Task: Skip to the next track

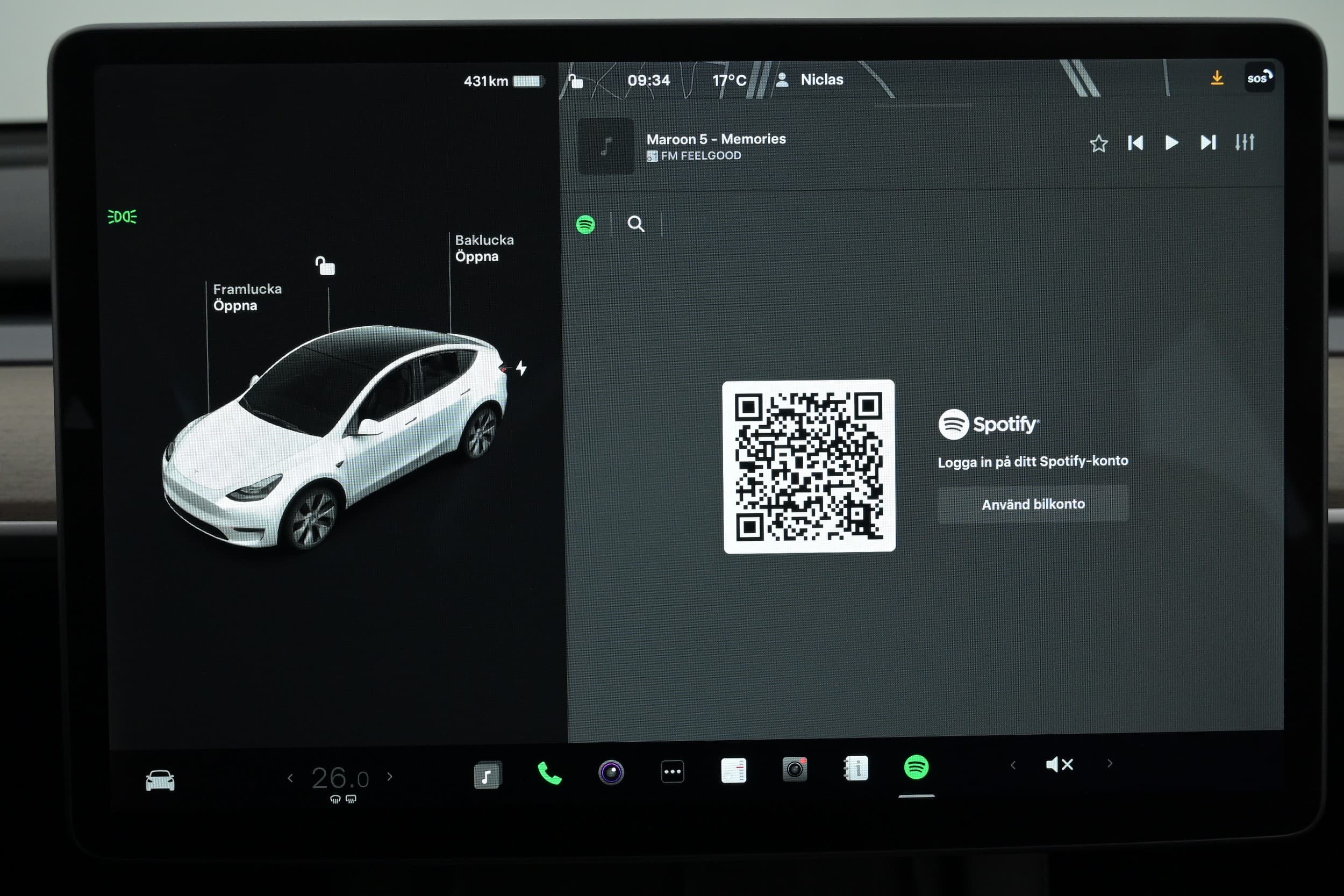Action: click(x=1208, y=142)
